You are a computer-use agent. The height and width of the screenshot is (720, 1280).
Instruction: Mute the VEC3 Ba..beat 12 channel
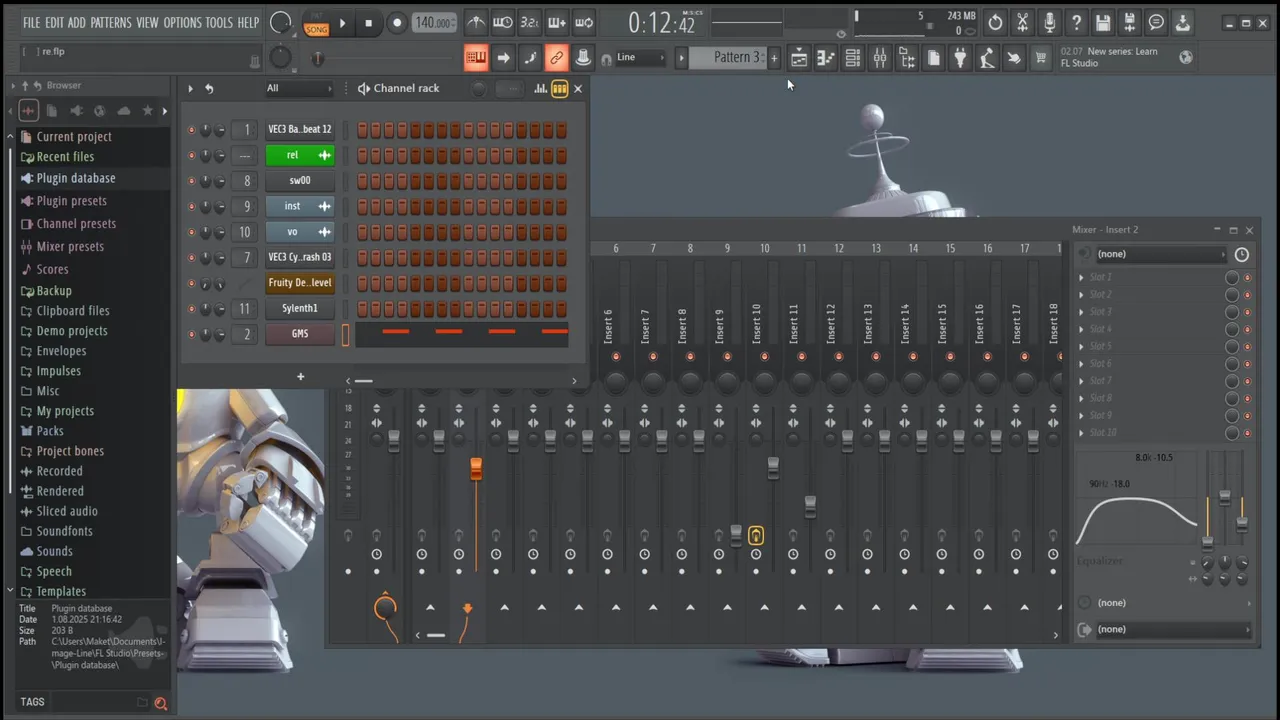192,130
